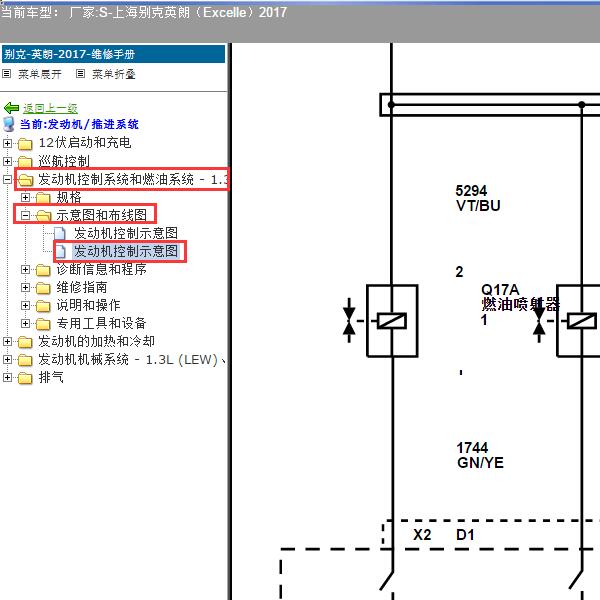Click the 发动机的加热和冷却 folder icon

[x=25, y=342]
